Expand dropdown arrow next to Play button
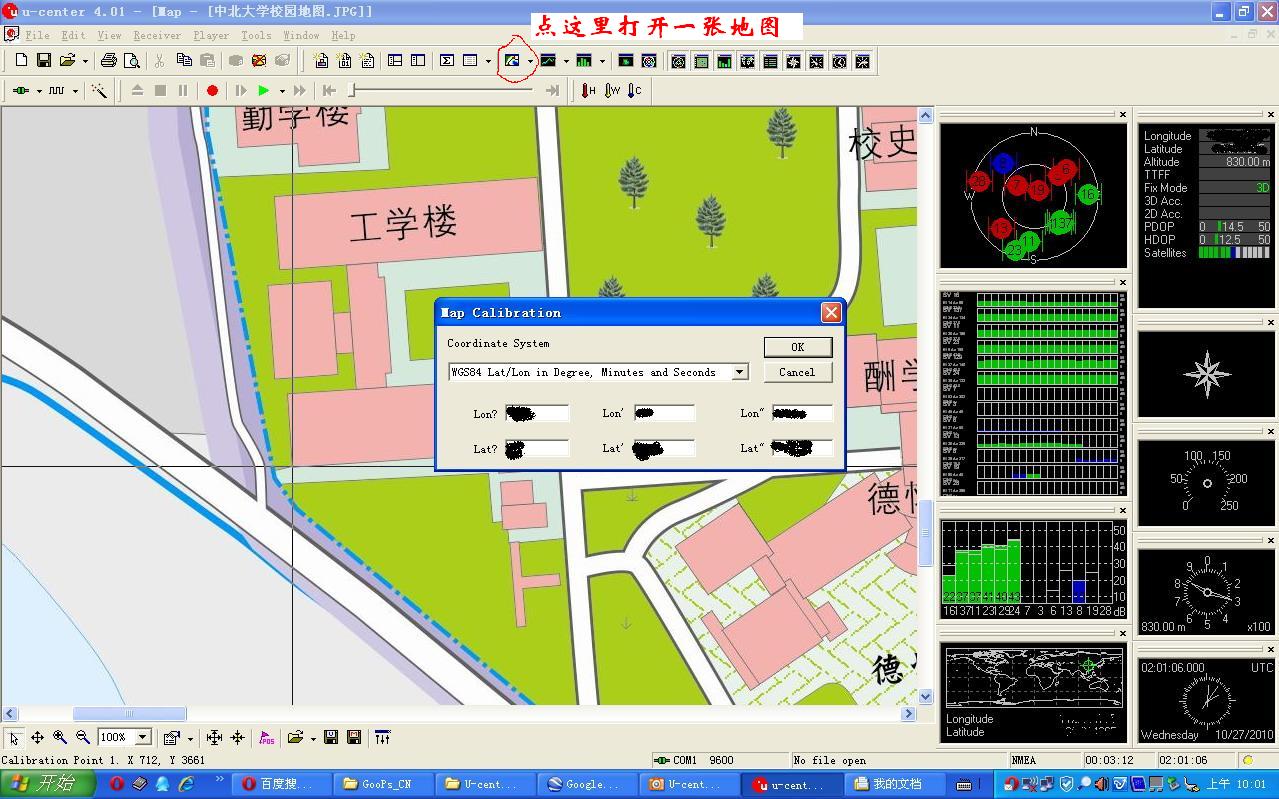Image resolution: width=1279 pixels, height=799 pixels. click(x=281, y=90)
